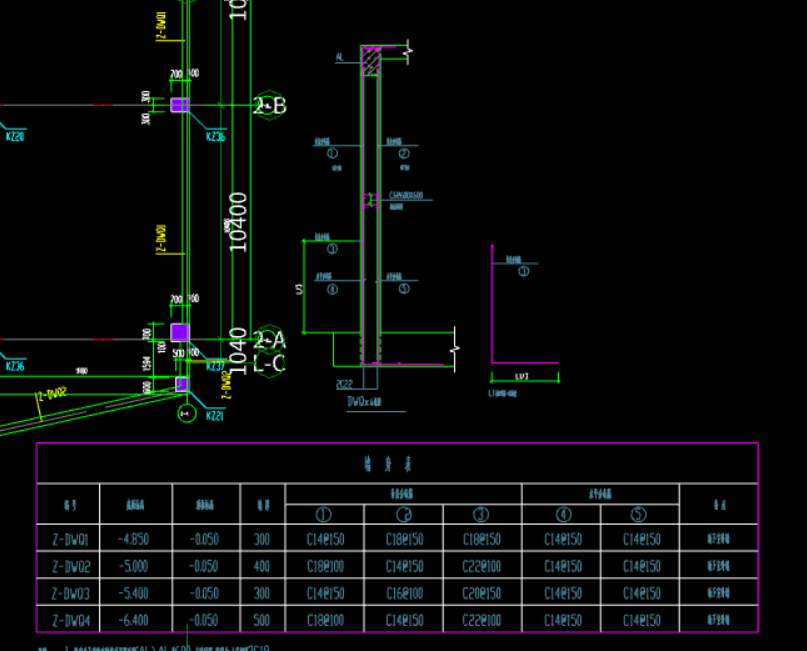Screen dimensions: 807x651
Task: Click the table title text
Action: click(388, 464)
